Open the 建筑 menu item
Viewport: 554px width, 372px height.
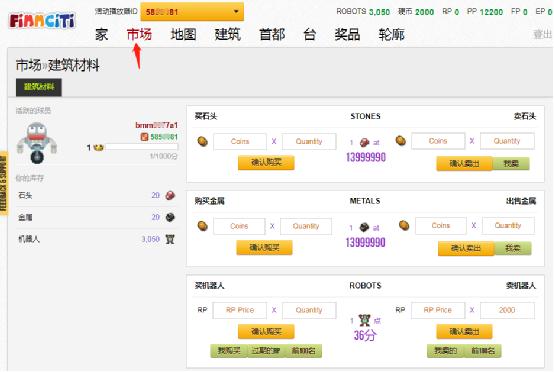pyautogui.click(x=228, y=35)
